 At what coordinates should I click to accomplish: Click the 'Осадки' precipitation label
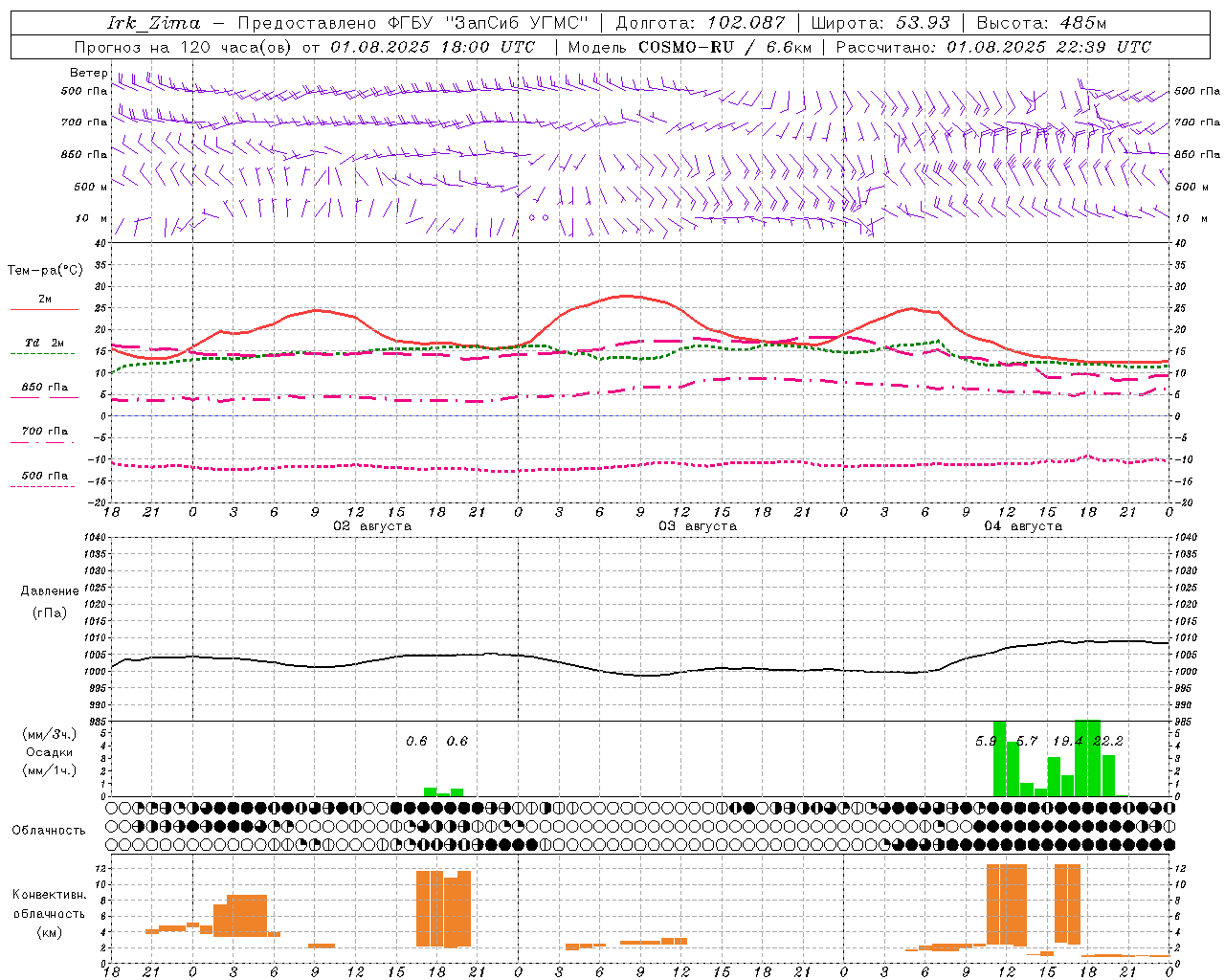(x=49, y=752)
